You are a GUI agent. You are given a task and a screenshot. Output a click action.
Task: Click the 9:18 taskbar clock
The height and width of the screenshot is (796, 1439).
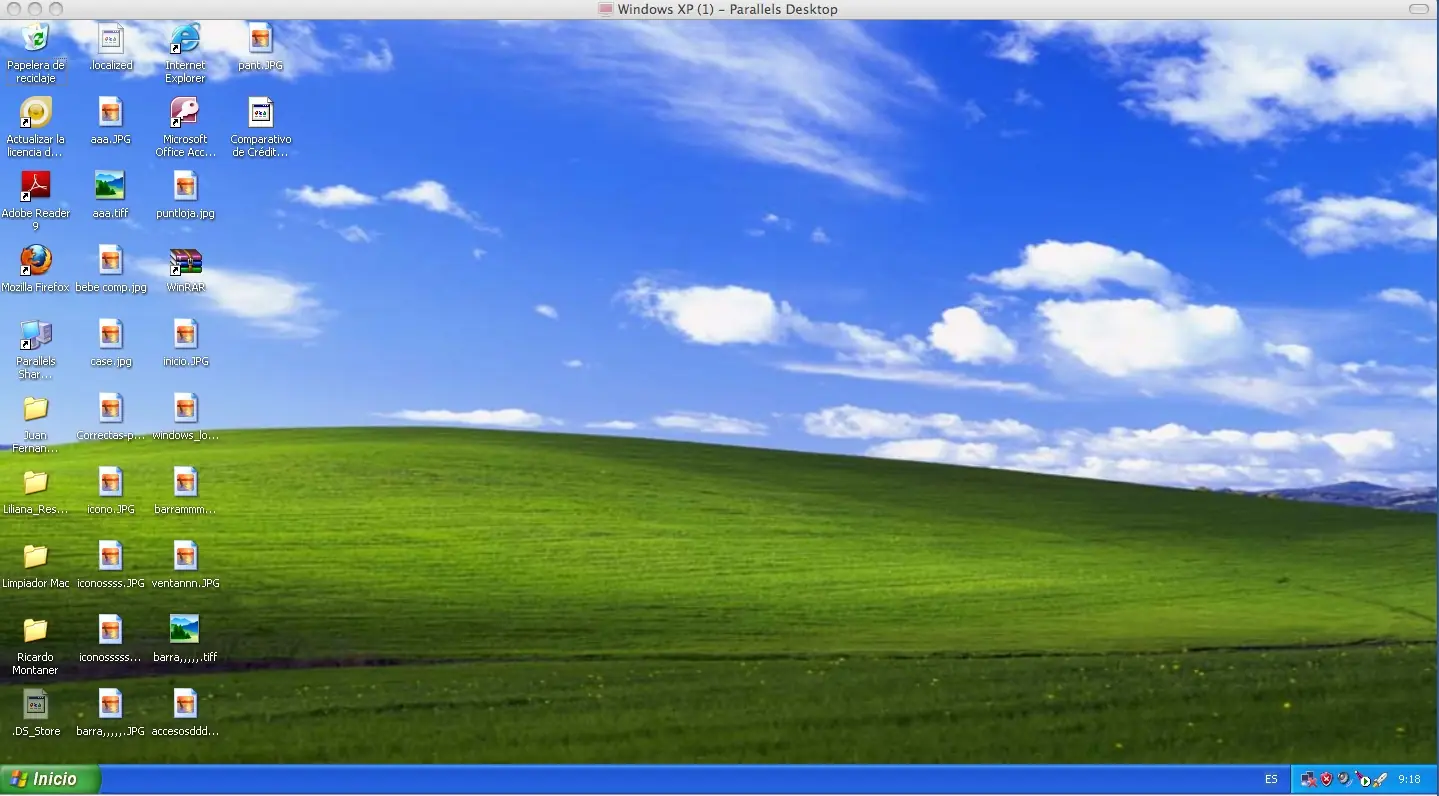click(1409, 779)
